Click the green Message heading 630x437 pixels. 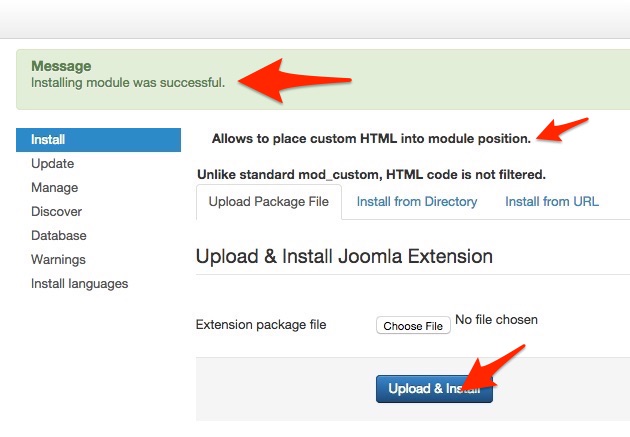pos(61,66)
